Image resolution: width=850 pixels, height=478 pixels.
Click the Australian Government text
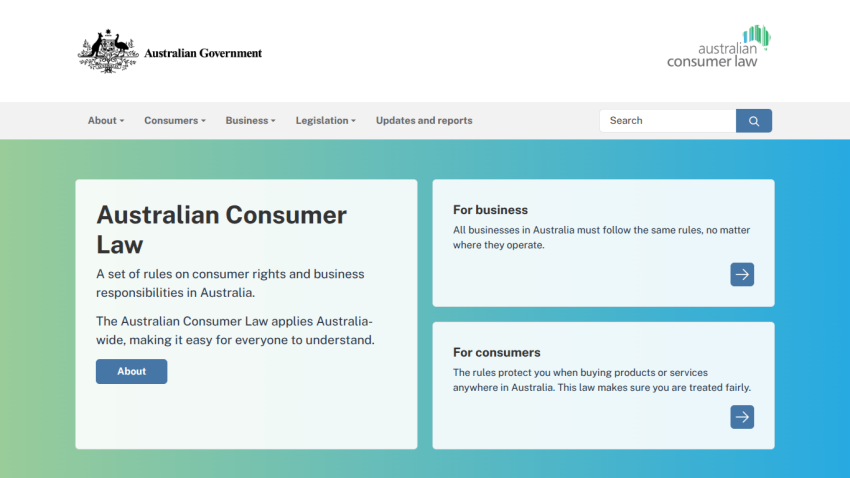pos(203,53)
